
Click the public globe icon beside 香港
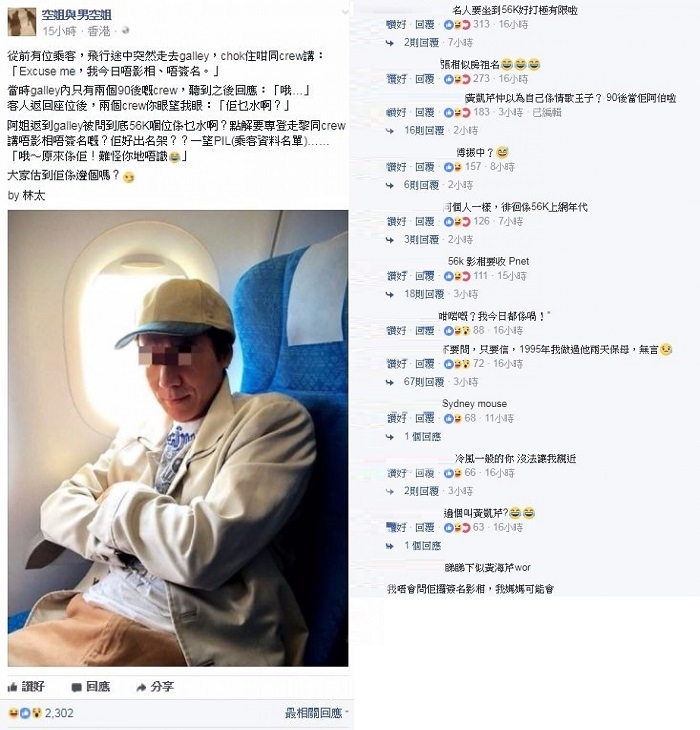[125, 31]
